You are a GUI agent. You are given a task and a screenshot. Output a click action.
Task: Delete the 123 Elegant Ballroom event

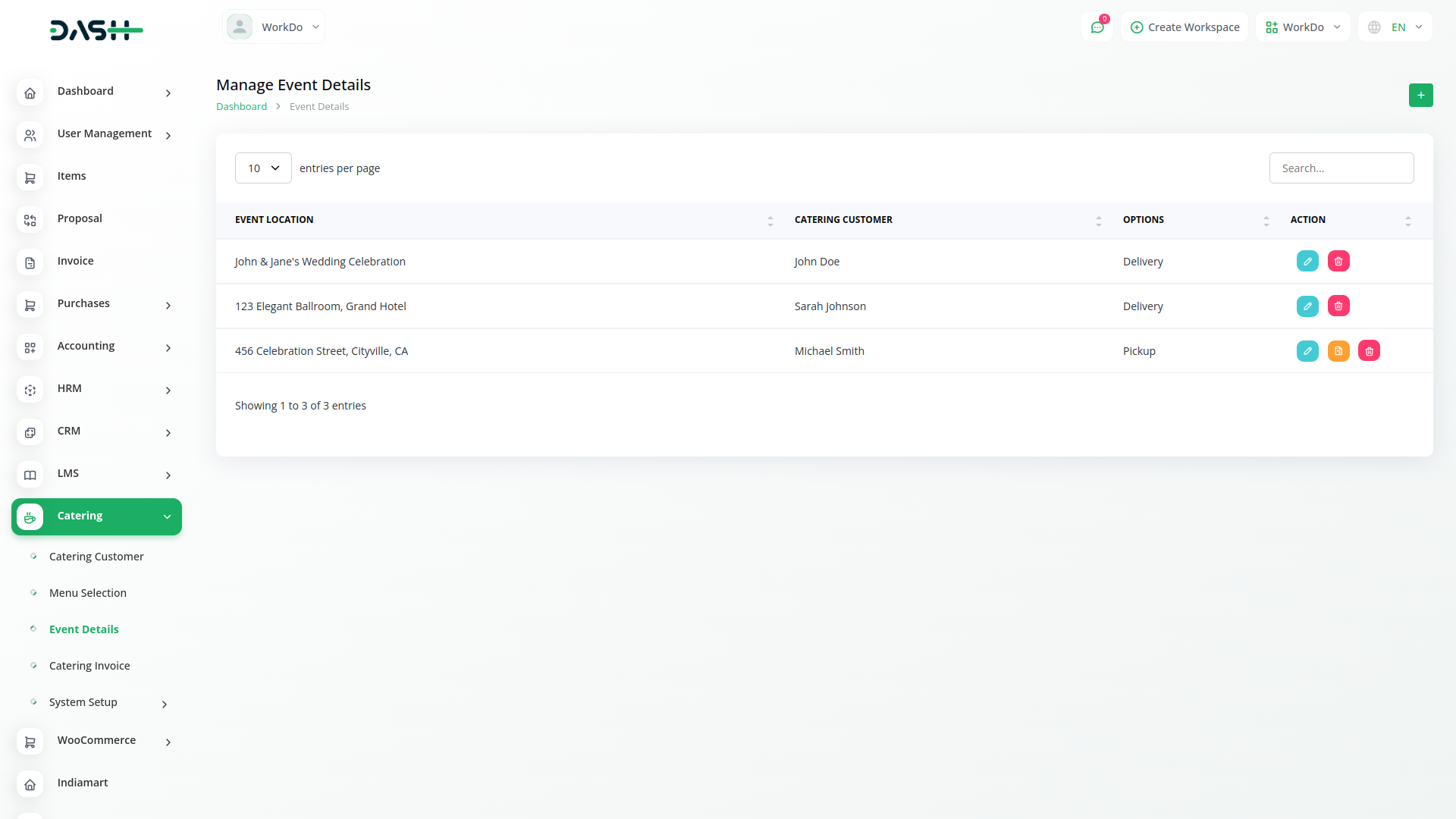click(x=1338, y=306)
